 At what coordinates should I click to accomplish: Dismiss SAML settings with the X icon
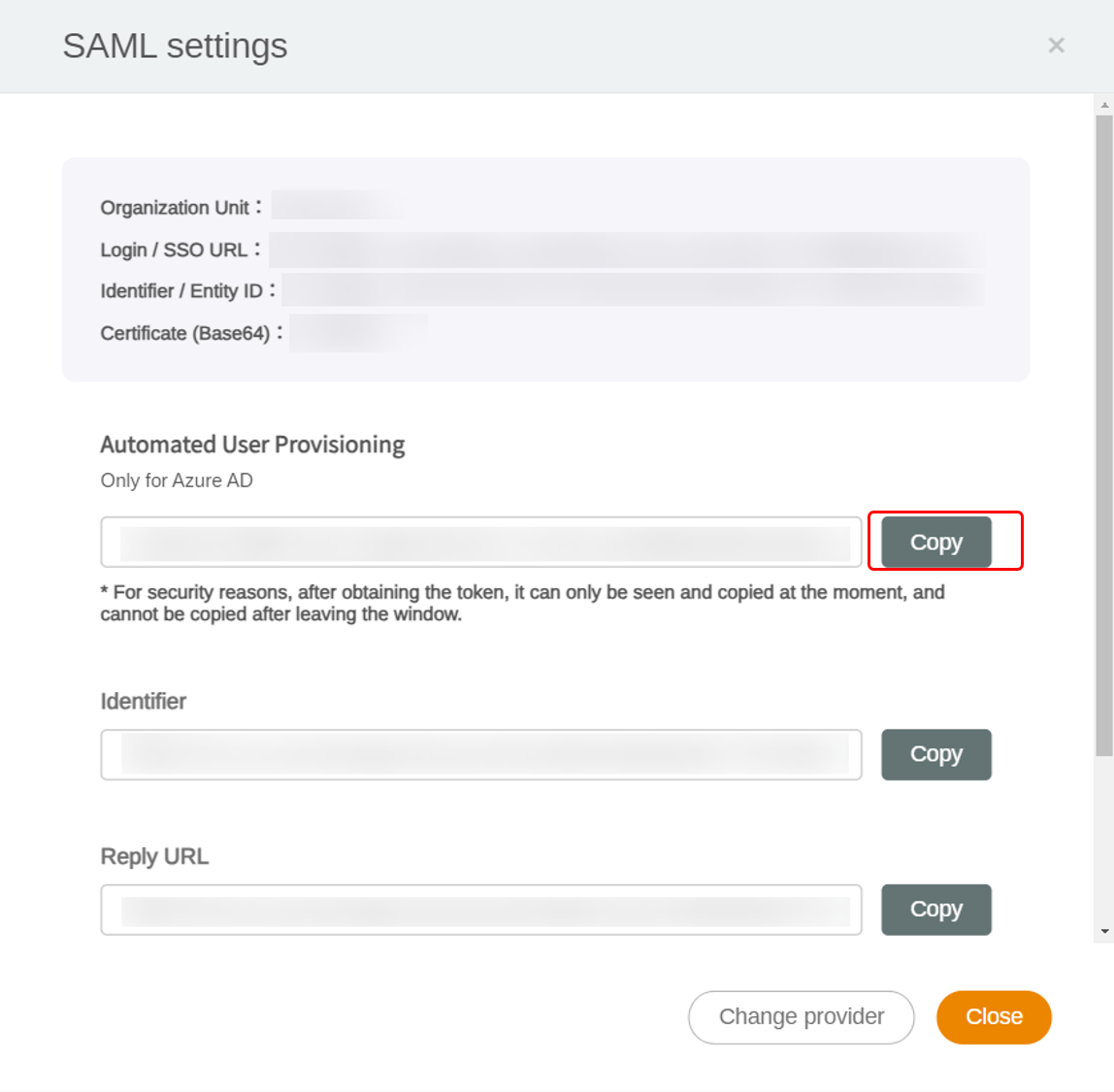click(1056, 46)
